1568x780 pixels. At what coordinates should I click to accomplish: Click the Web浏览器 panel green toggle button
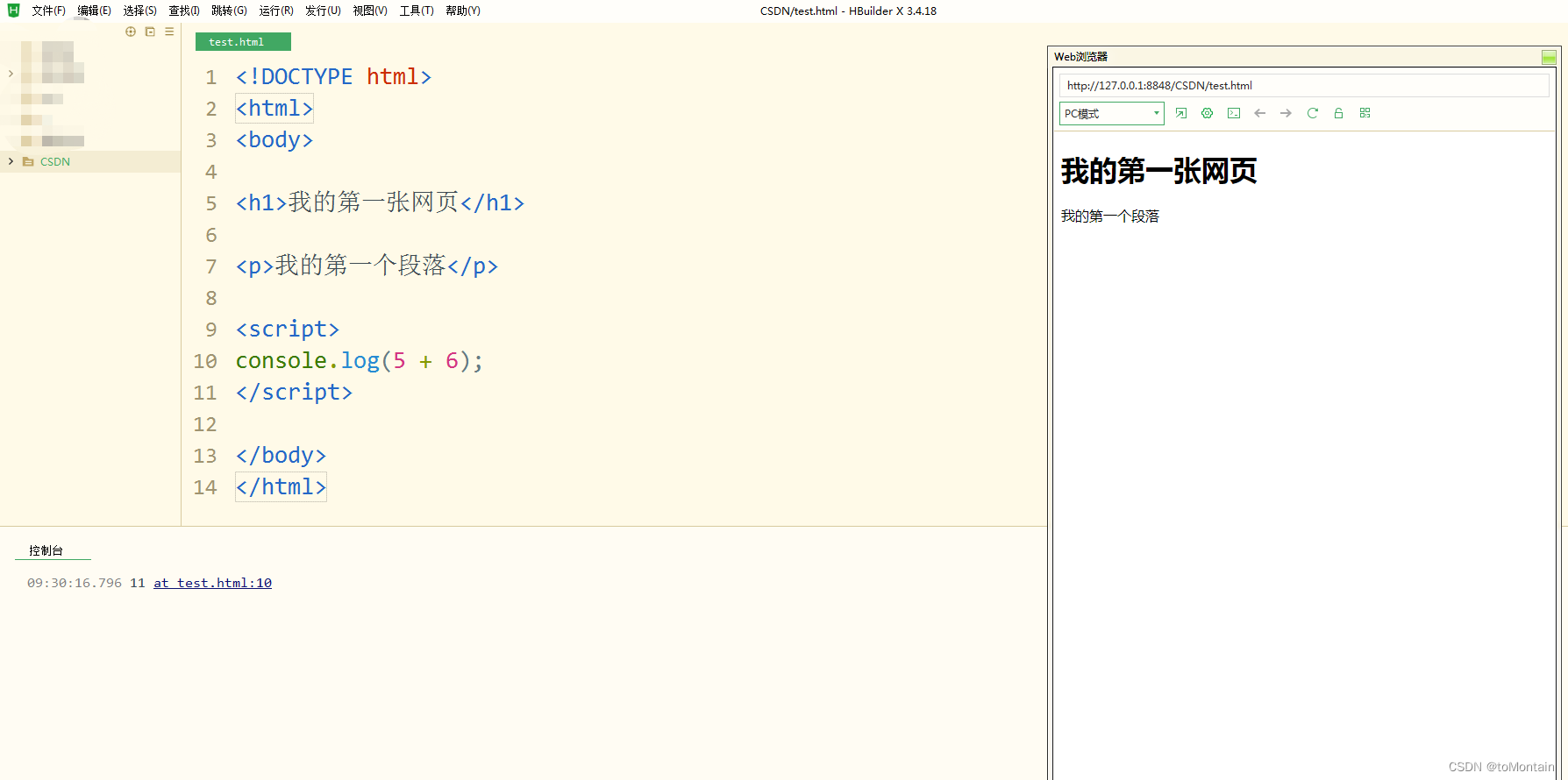tap(1549, 57)
